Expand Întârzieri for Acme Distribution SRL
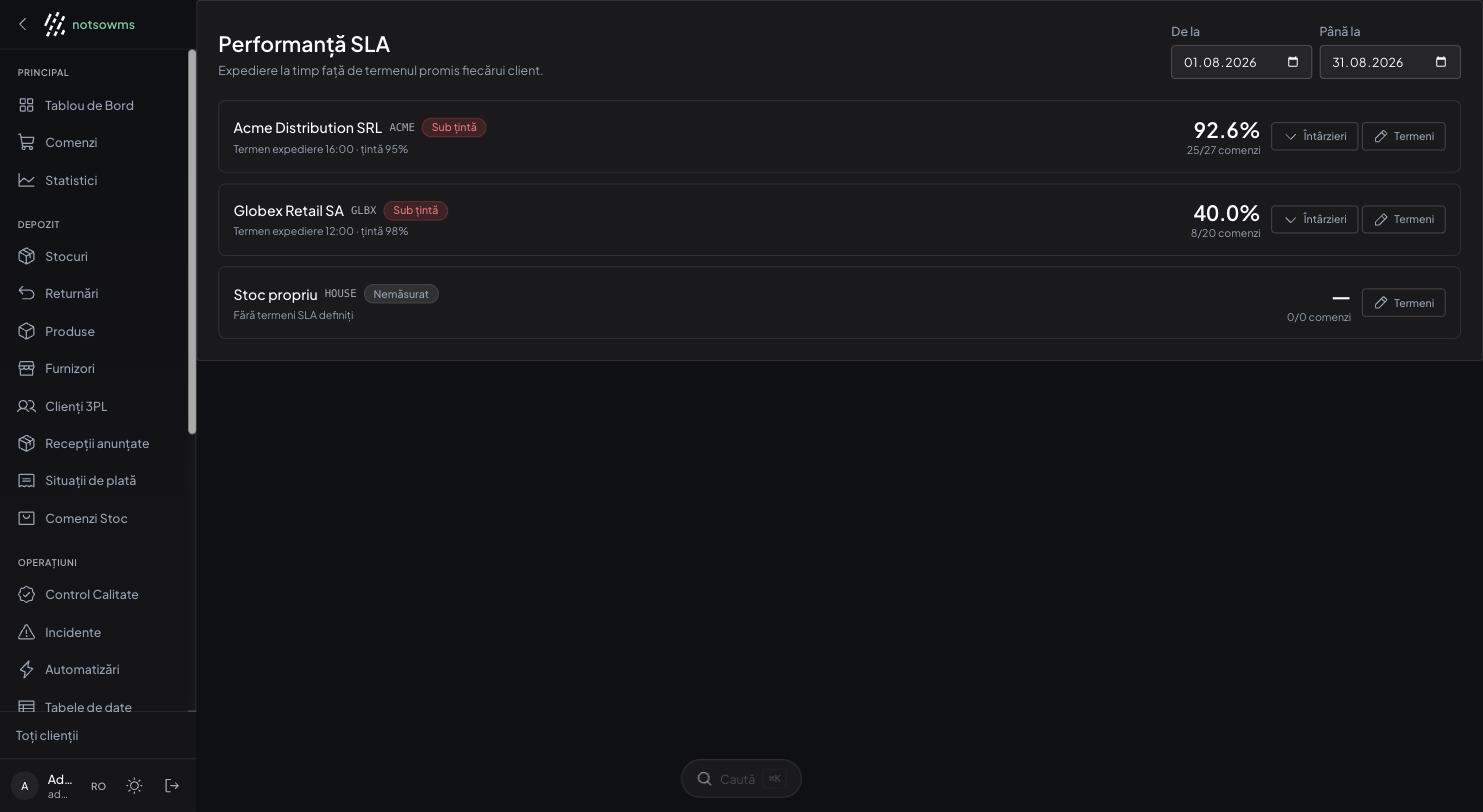 1314,136
